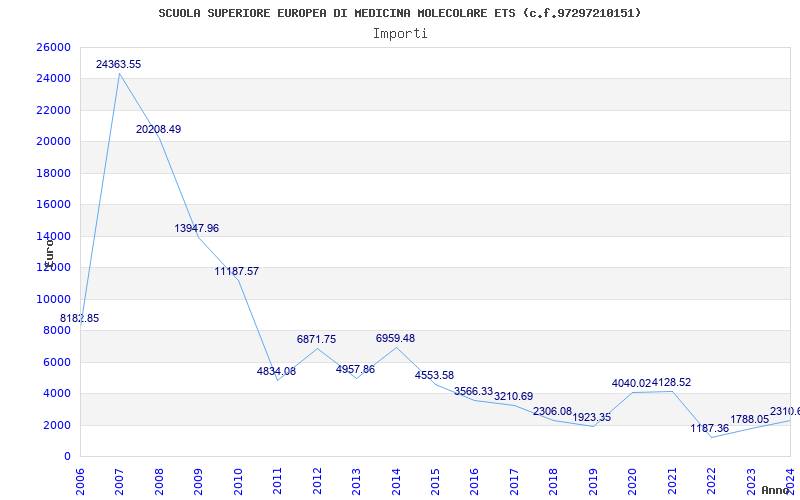Screen dimensions: 800x500
Task: Click the x-axis year 2019
Action: (x=593, y=480)
